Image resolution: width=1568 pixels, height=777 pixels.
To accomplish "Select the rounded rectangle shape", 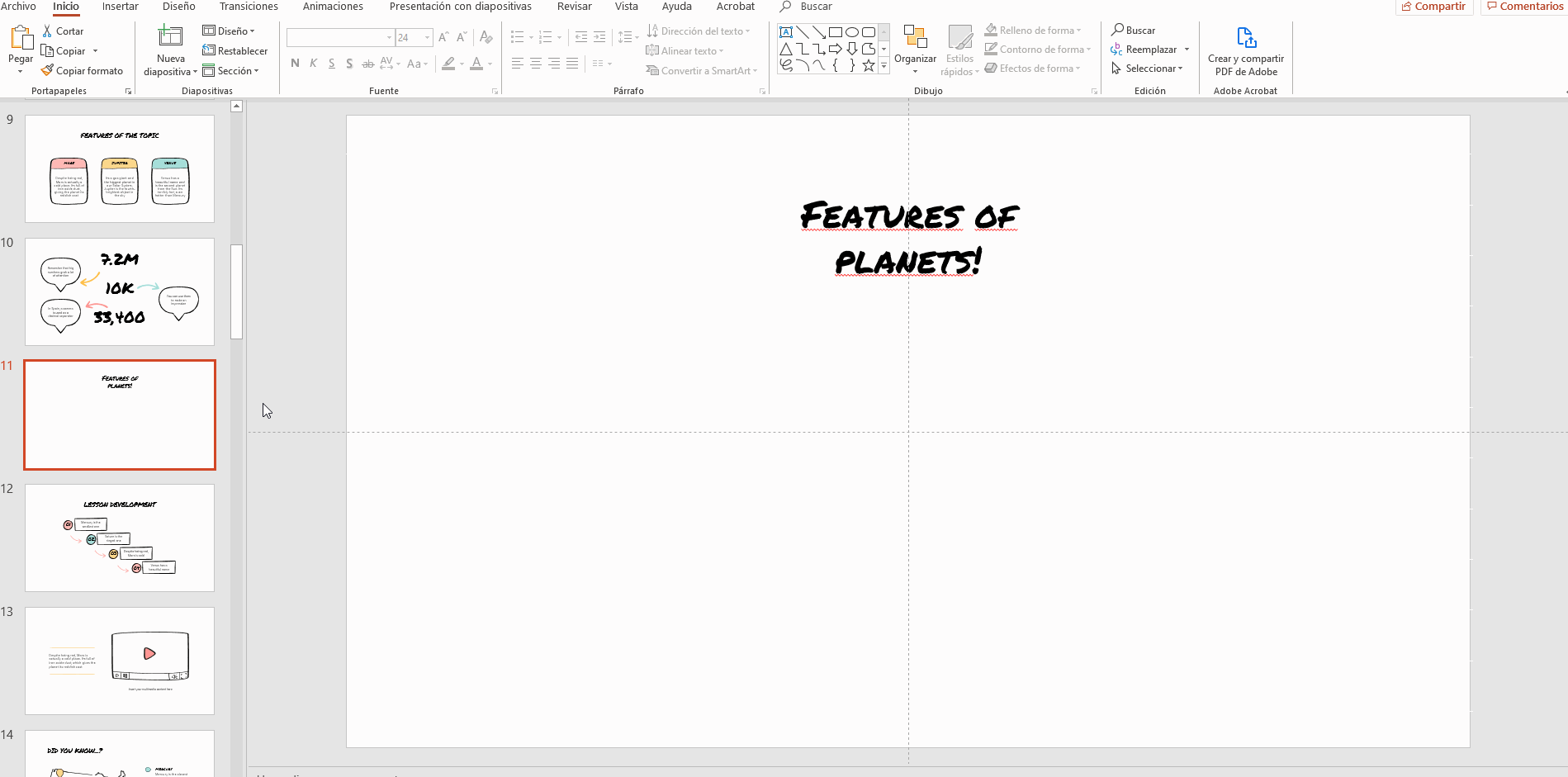I will [x=869, y=32].
